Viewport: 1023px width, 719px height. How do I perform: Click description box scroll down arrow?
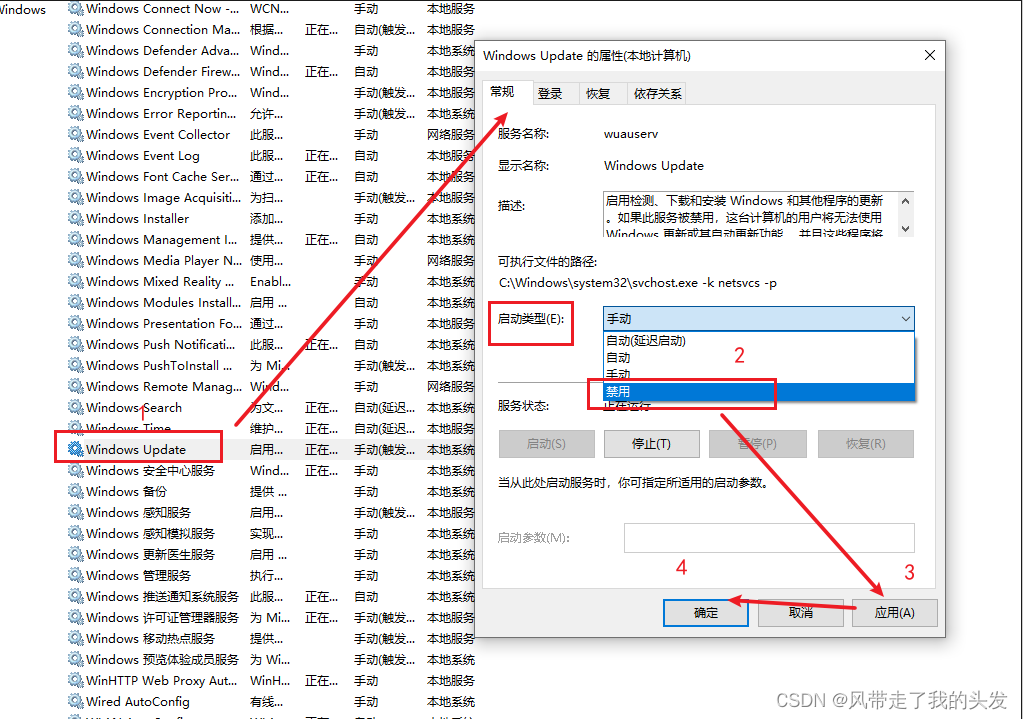(x=906, y=228)
